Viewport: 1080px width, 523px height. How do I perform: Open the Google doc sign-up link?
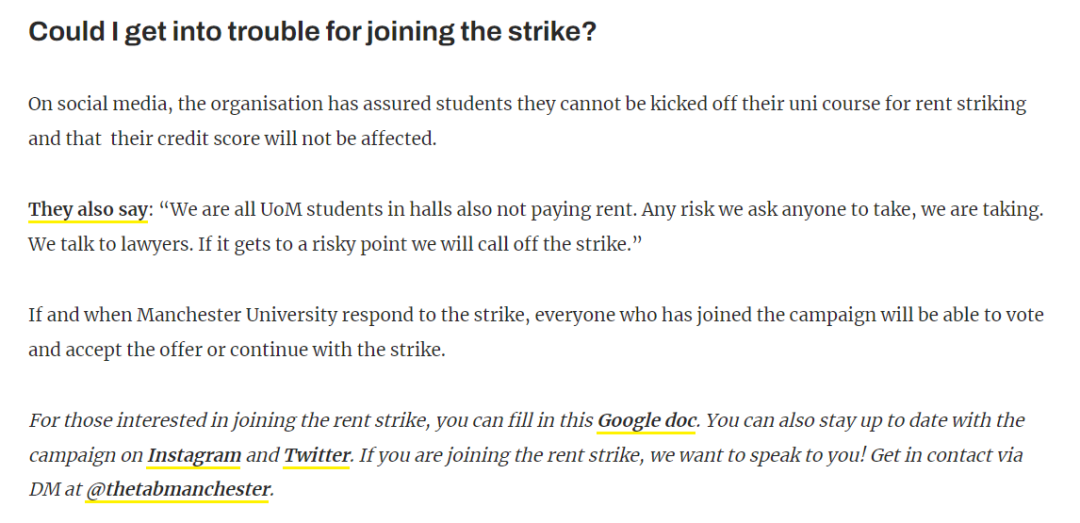tap(646, 420)
